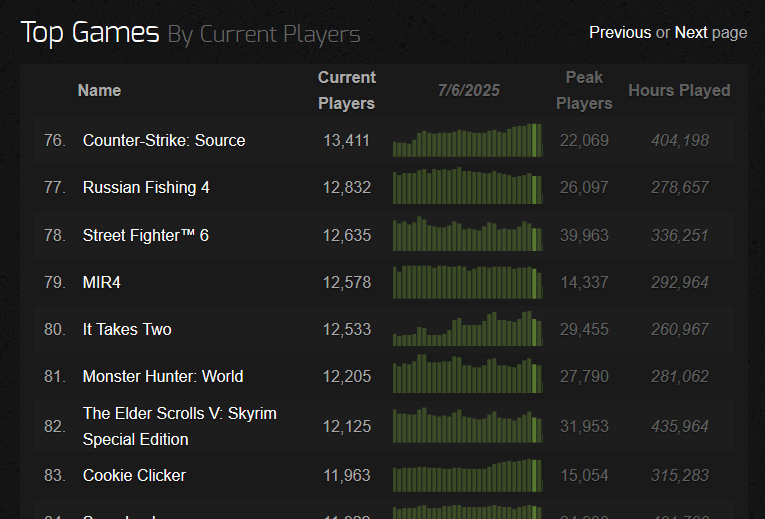Click peak players value 27,790

coord(584,377)
